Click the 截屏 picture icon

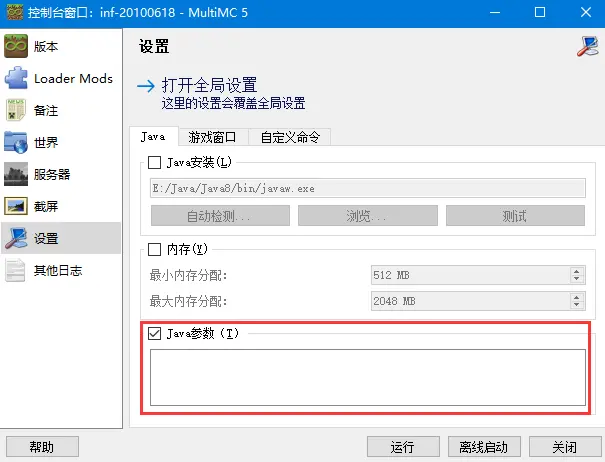pos(16,206)
